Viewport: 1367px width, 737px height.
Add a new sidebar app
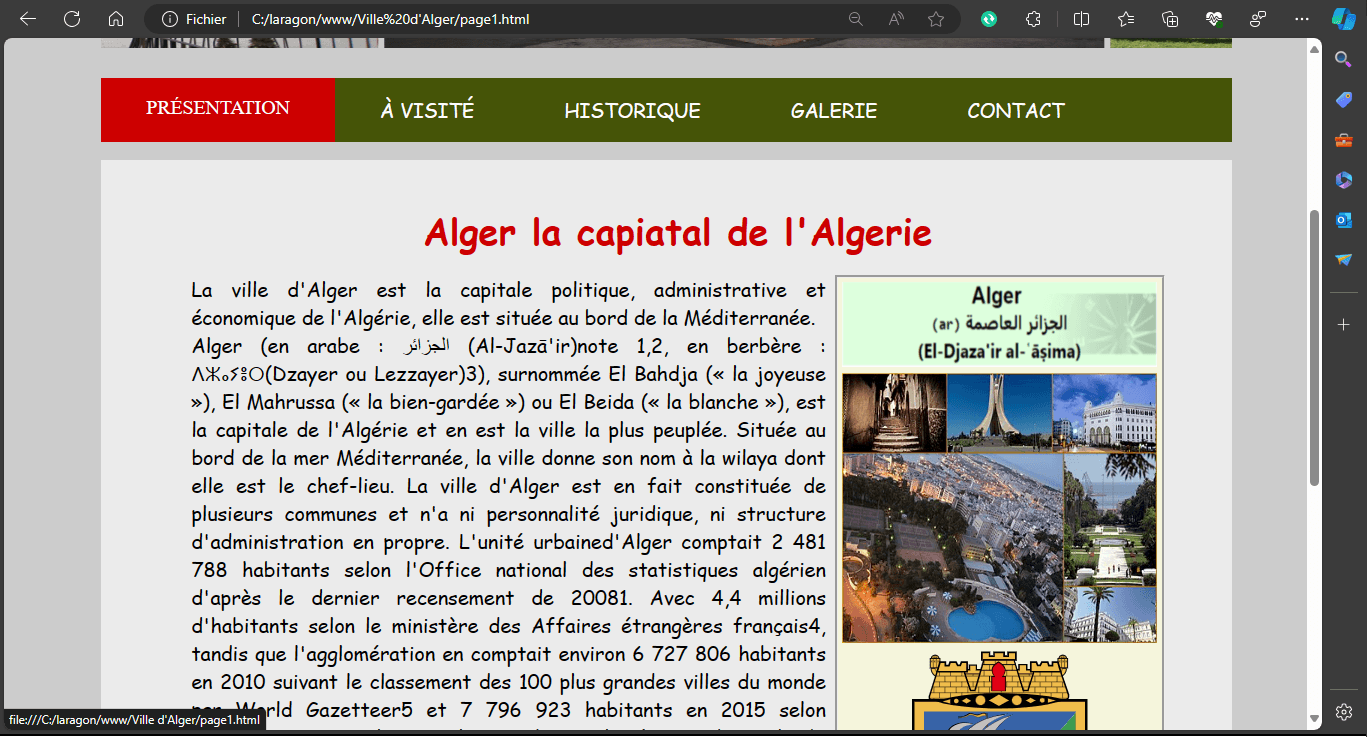coord(1343,325)
